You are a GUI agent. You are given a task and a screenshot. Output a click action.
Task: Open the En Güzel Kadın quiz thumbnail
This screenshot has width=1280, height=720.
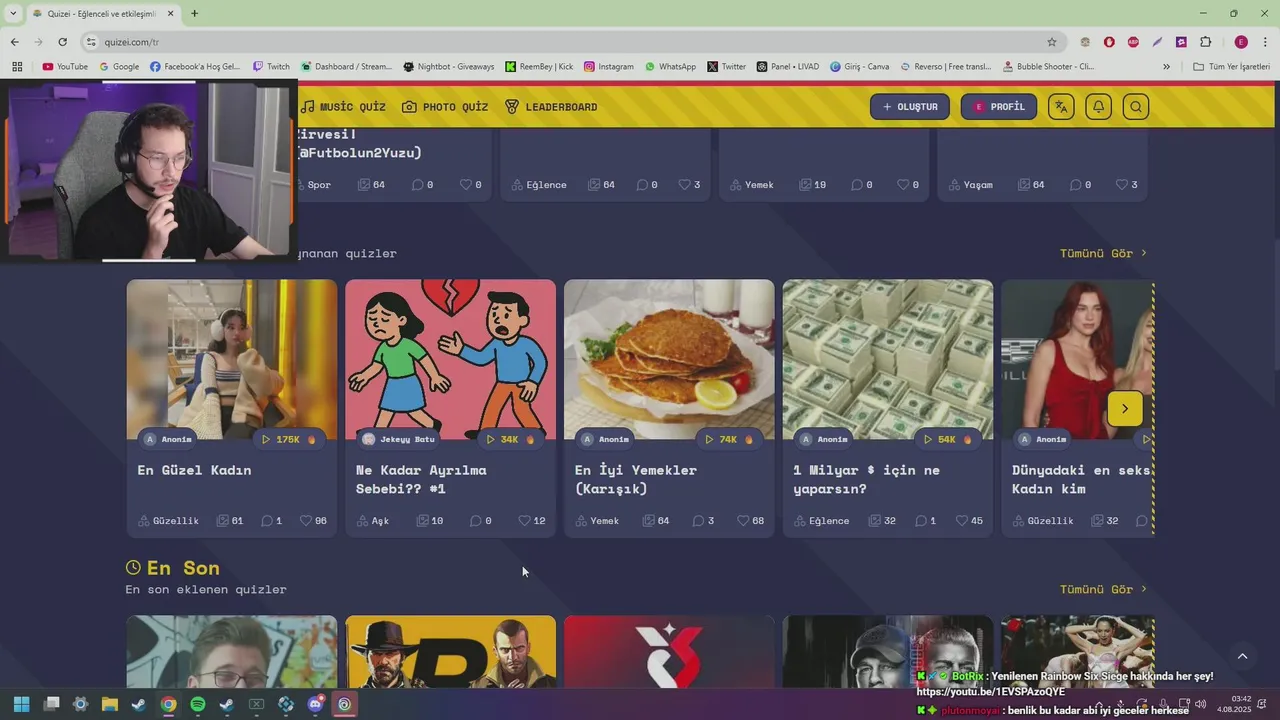click(232, 360)
